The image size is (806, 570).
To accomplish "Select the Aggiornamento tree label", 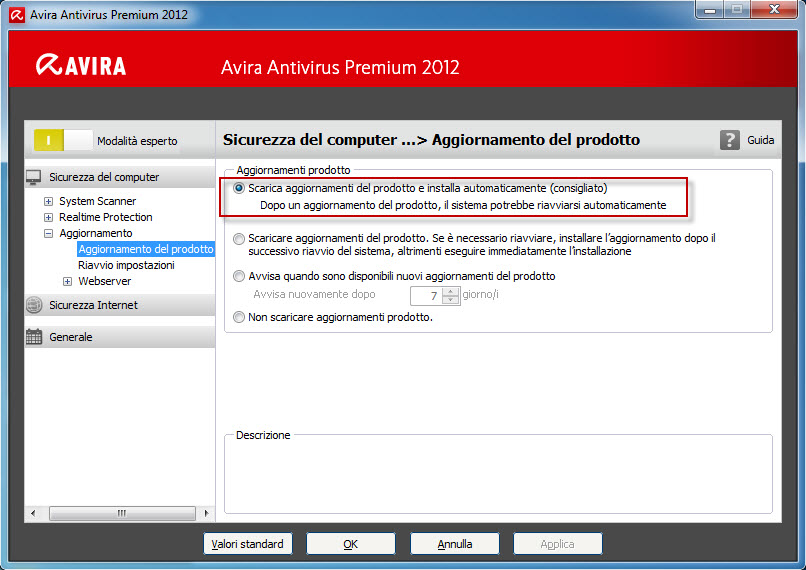I will (x=96, y=233).
